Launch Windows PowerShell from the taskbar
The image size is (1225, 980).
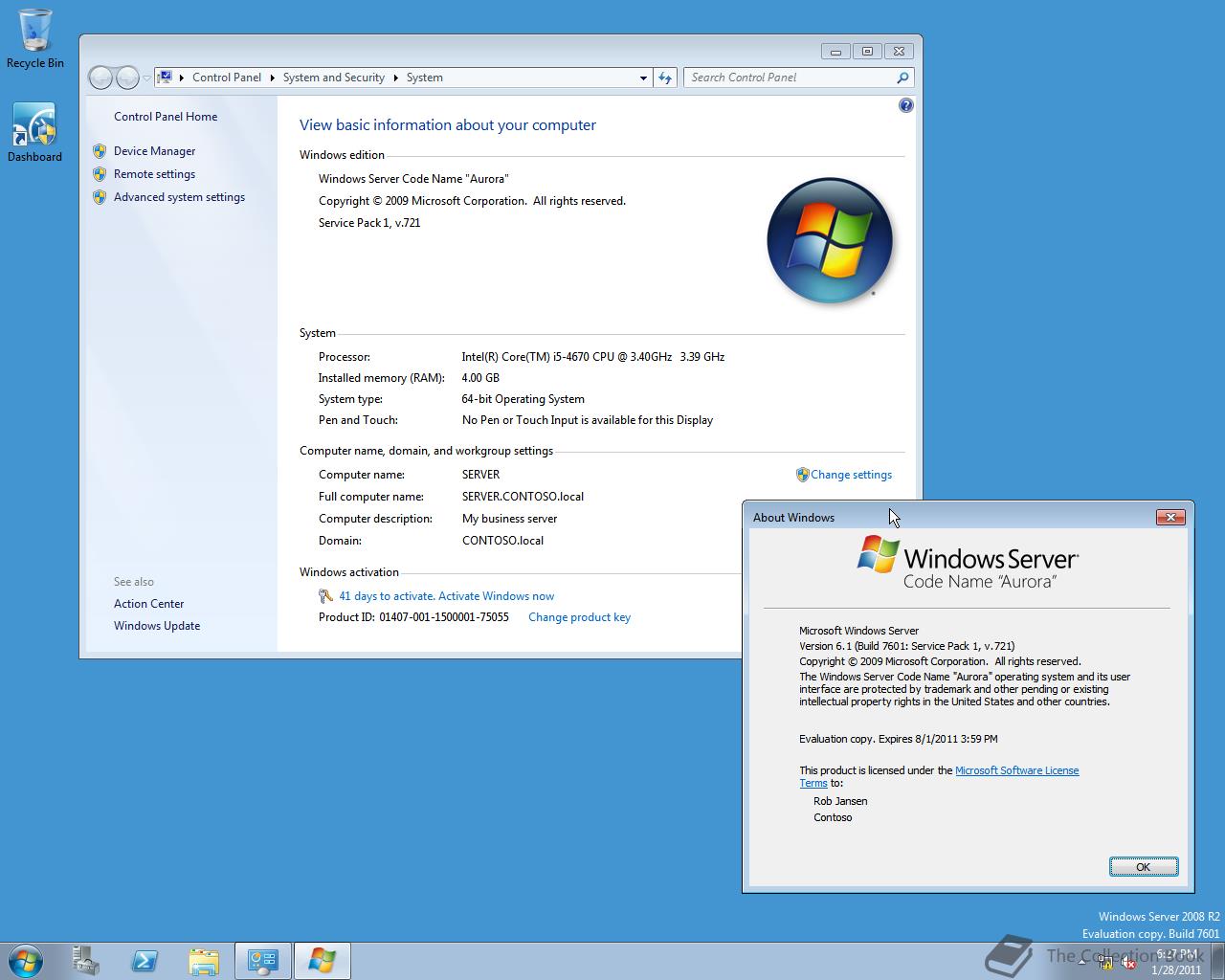pyautogui.click(x=145, y=960)
